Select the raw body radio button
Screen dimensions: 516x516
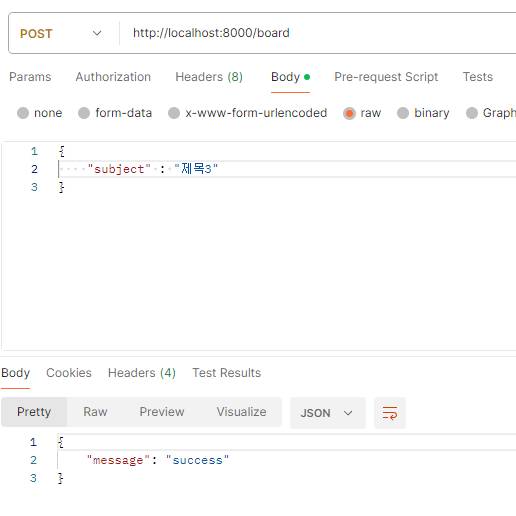pyautogui.click(x=349, y=113)
